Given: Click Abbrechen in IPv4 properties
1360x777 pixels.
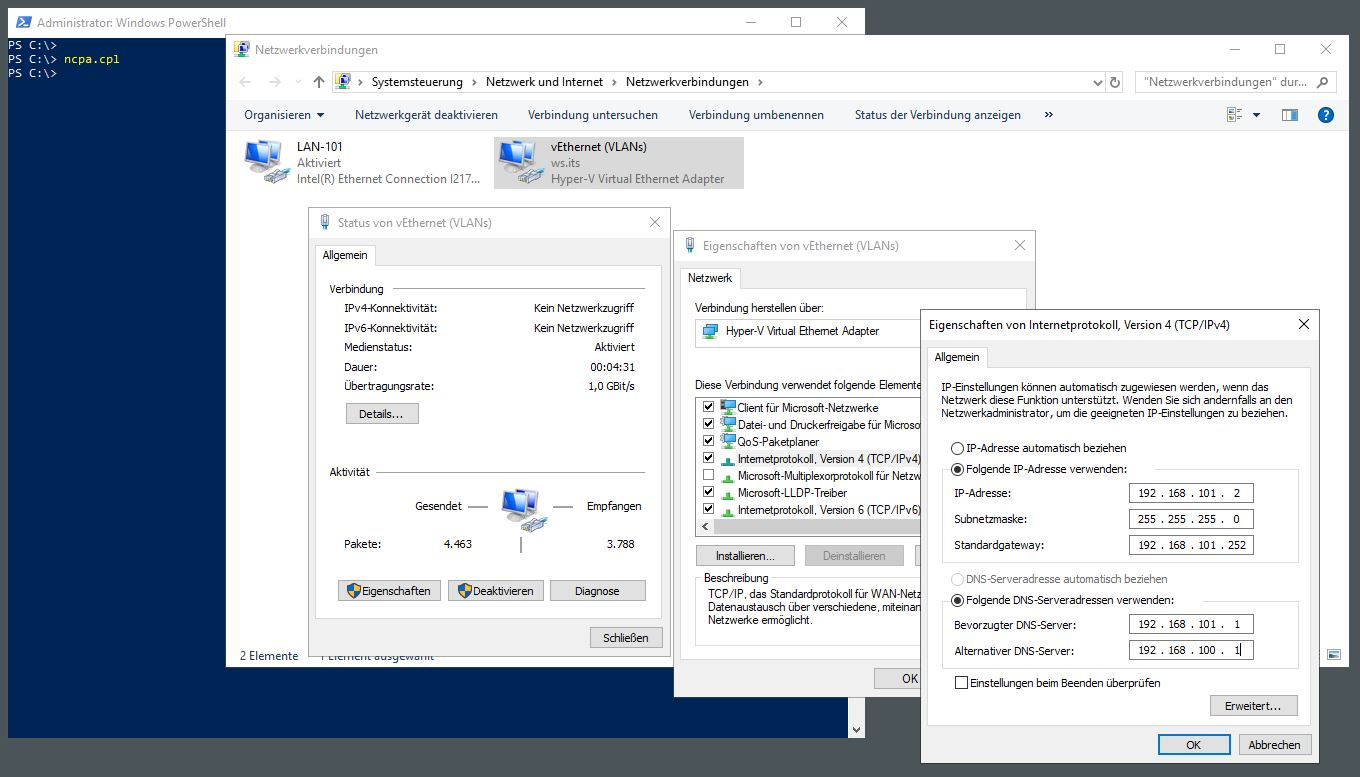Looking at the screenshot, I should [1275, 745].
